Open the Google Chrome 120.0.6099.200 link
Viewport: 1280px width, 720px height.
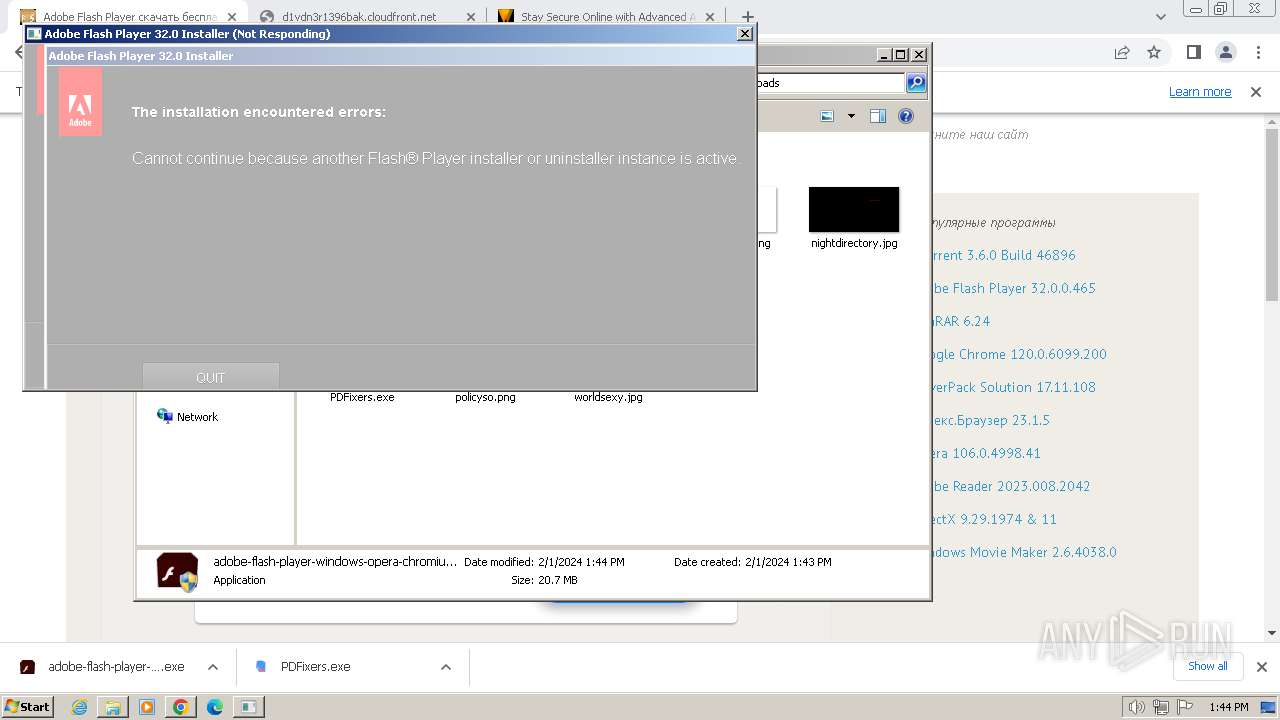tap(1019, 354)
